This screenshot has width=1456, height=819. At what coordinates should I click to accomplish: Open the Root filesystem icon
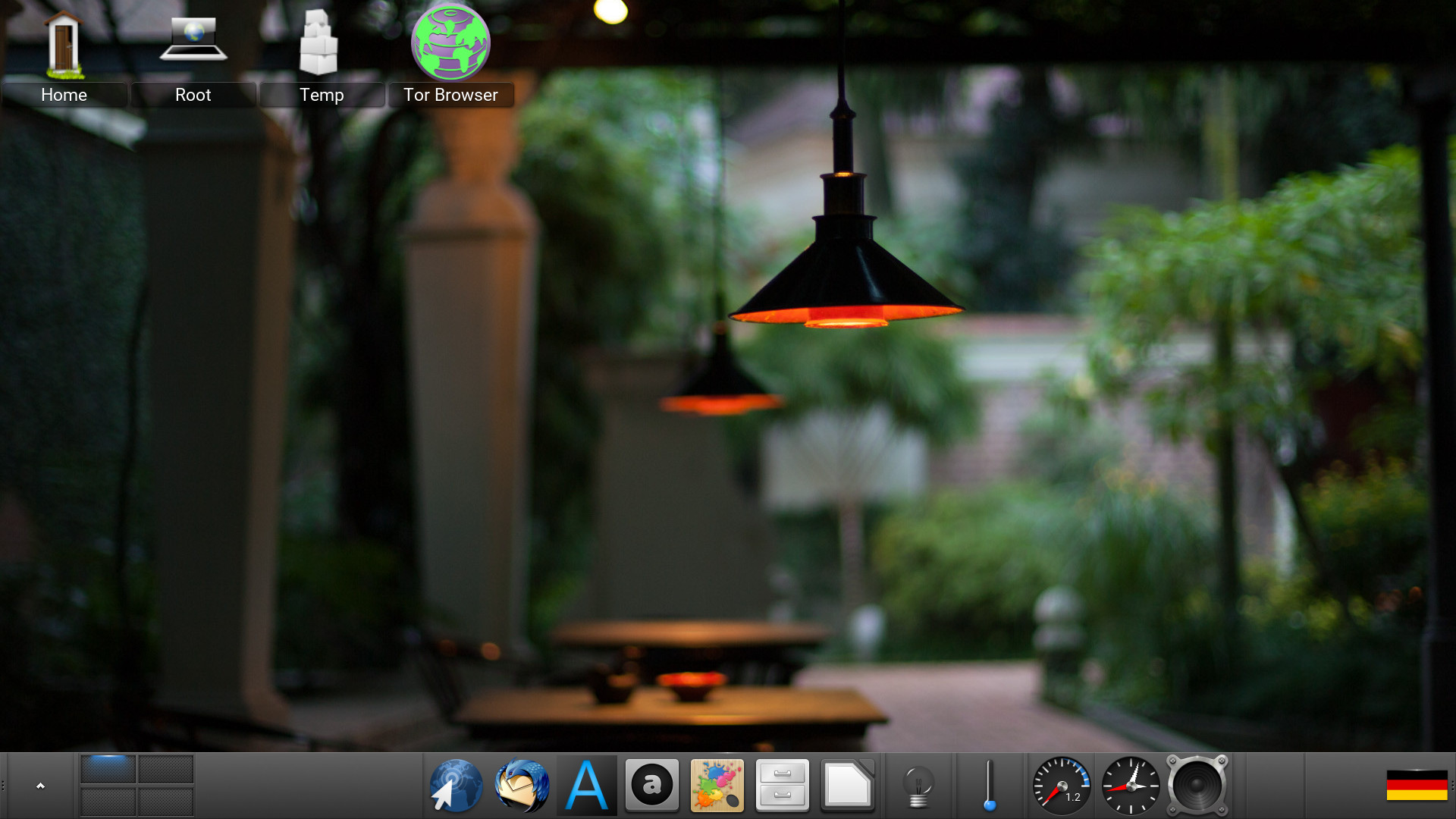[193, 42]
